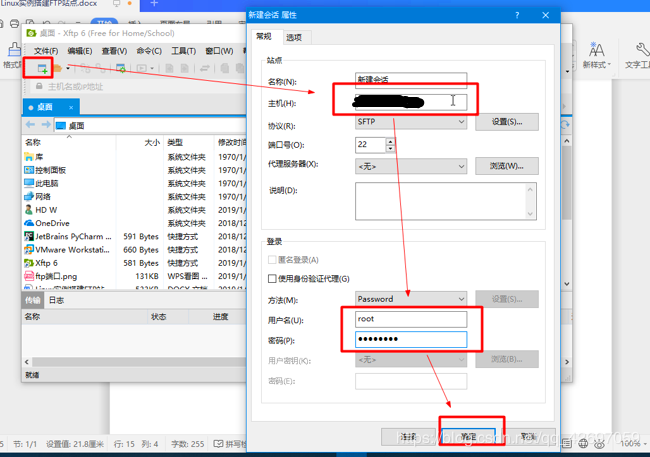Open the 文件(F) menu in Xftp
This screenshot has width=650, height=457.
point(46,51)
